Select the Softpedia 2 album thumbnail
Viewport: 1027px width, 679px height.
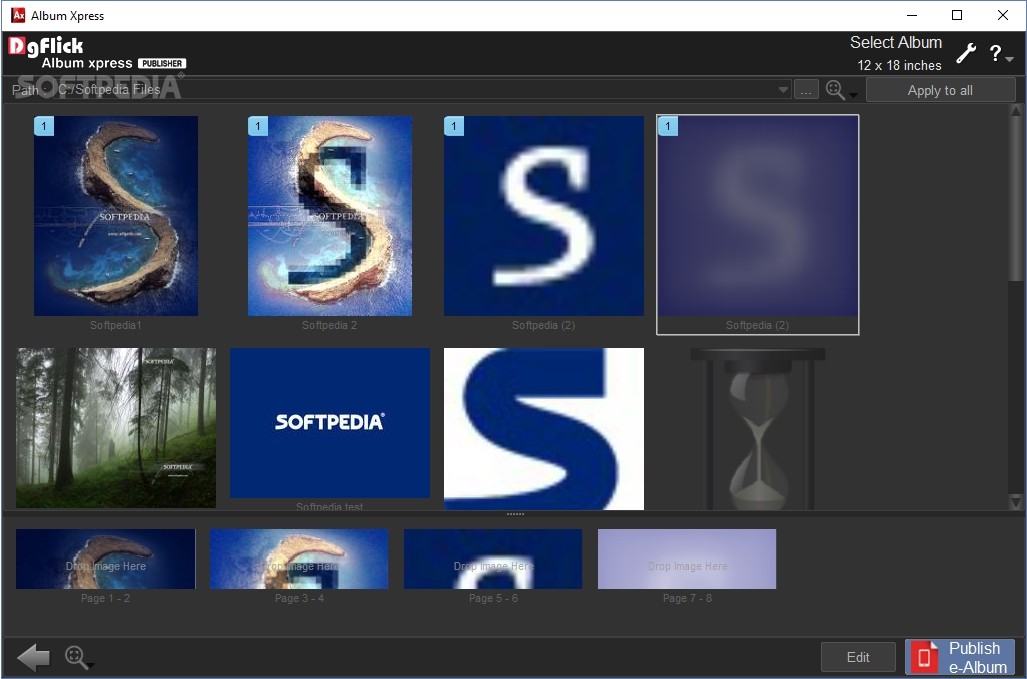tap(330, 216)
